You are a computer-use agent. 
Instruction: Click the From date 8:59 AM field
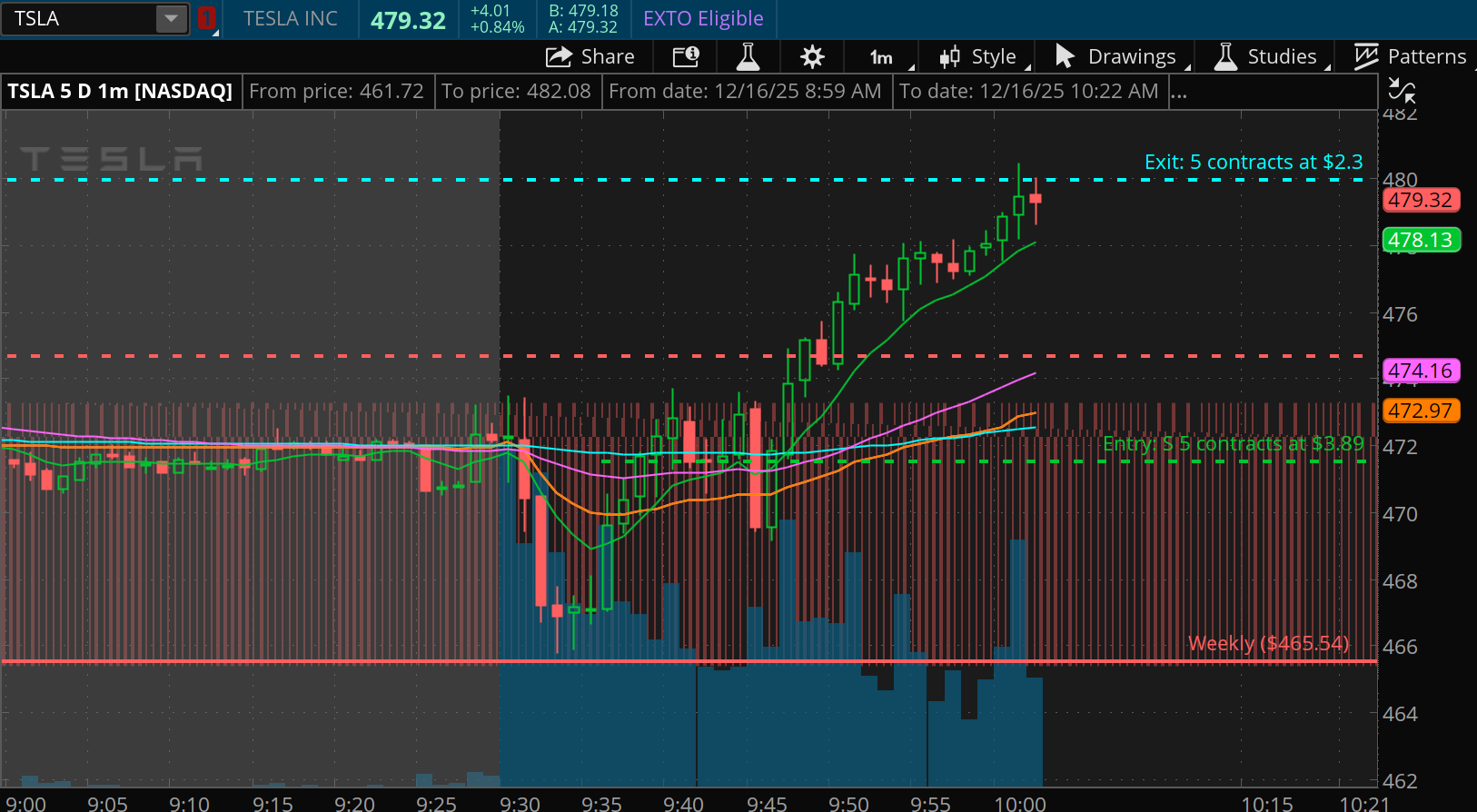coord(745,92)
